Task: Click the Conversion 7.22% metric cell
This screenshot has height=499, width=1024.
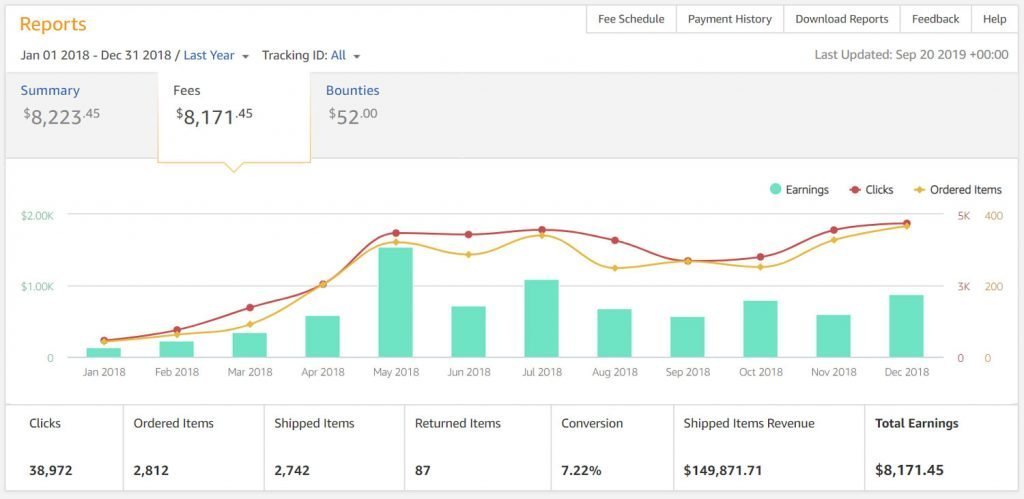Action: pos(611,447)
